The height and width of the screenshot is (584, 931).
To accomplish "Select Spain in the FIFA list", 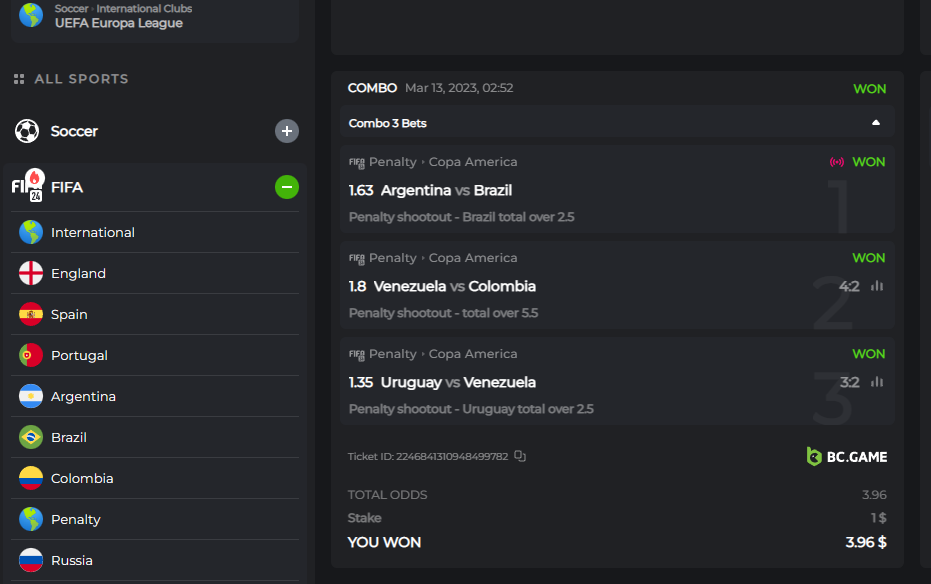I will 69,314.
